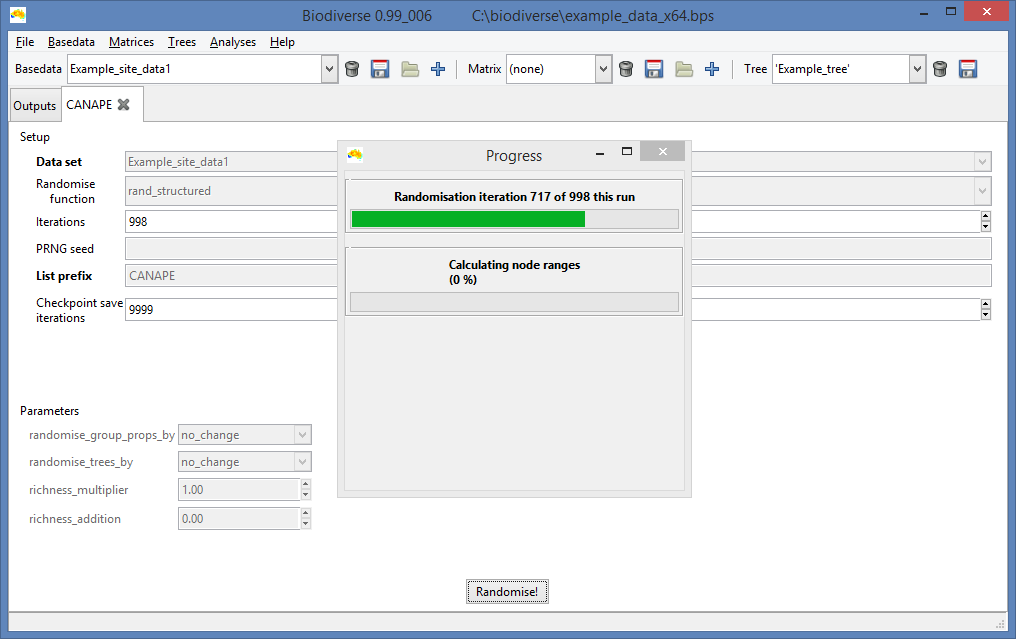Click the Randomise! button
This screenshot has height=639, width=1016.
(507, 592)
